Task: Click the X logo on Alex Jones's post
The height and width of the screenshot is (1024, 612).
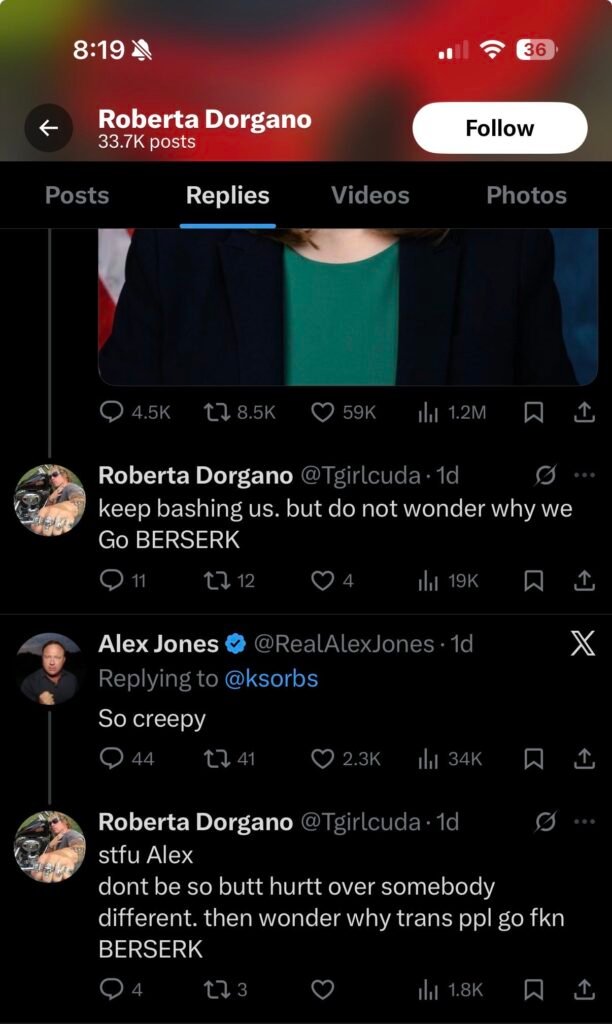Action: [582, 644]
